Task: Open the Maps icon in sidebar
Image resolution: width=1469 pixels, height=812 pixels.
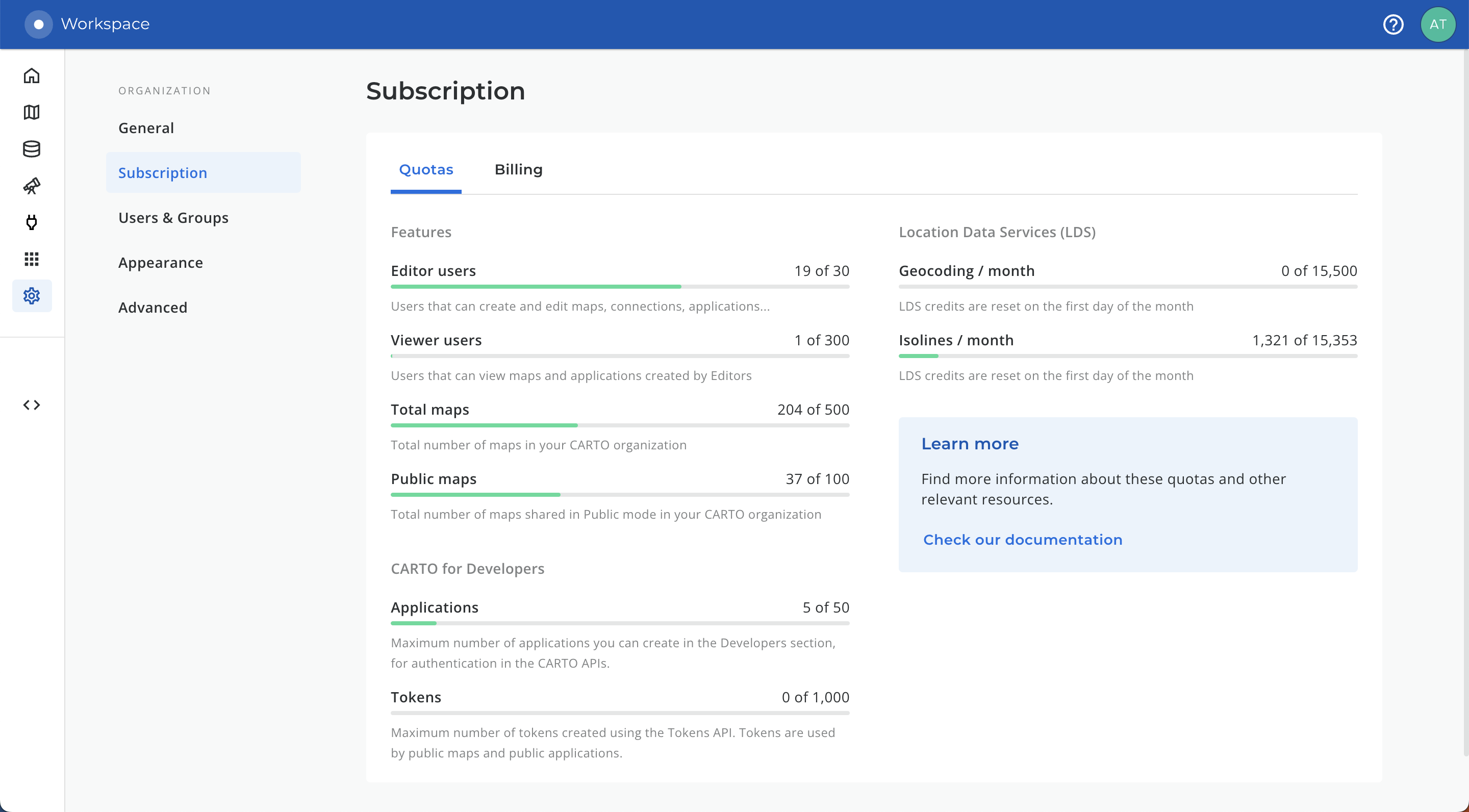Action: (31, 112)
